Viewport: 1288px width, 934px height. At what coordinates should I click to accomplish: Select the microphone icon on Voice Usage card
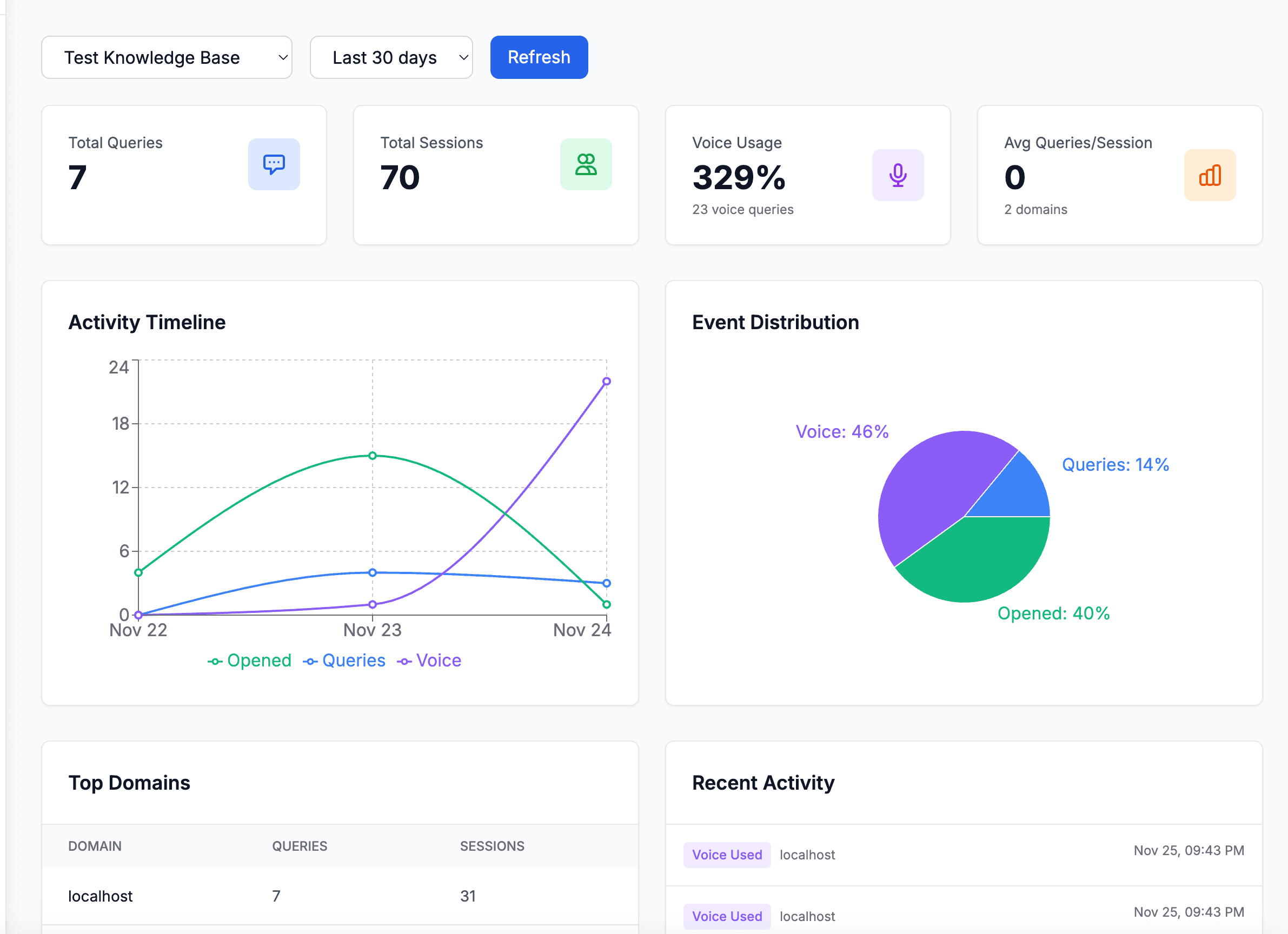click(x=898, y=176)
